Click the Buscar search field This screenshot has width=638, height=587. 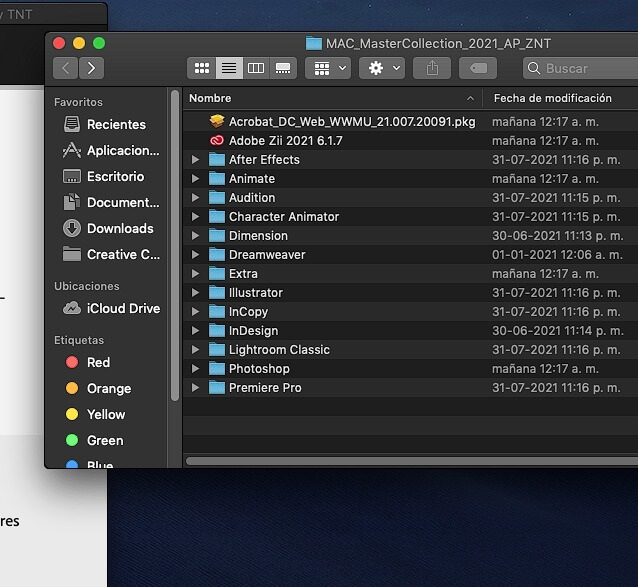[x=581, y=68]
